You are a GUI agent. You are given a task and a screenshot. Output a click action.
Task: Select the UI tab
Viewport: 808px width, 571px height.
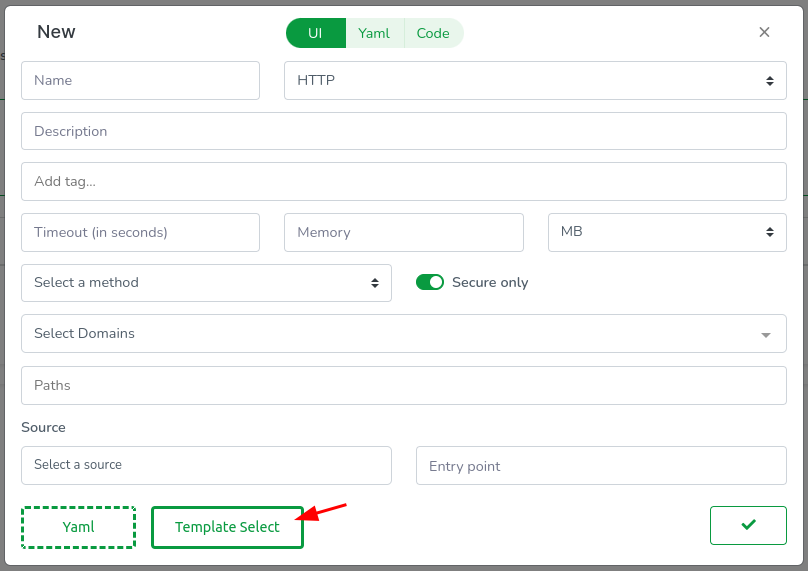[315, 33]
